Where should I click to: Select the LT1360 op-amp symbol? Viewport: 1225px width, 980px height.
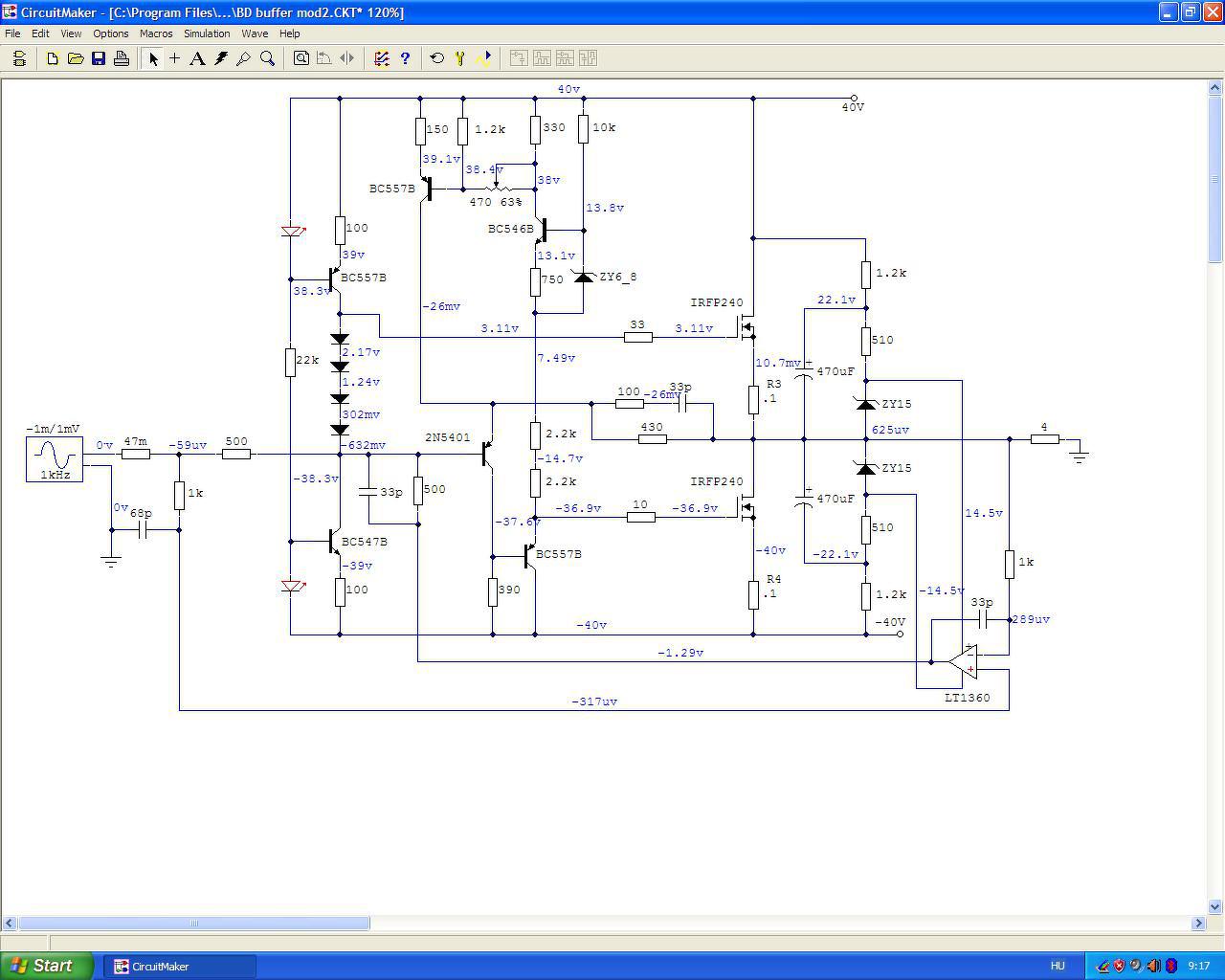[x=964, y=660]
